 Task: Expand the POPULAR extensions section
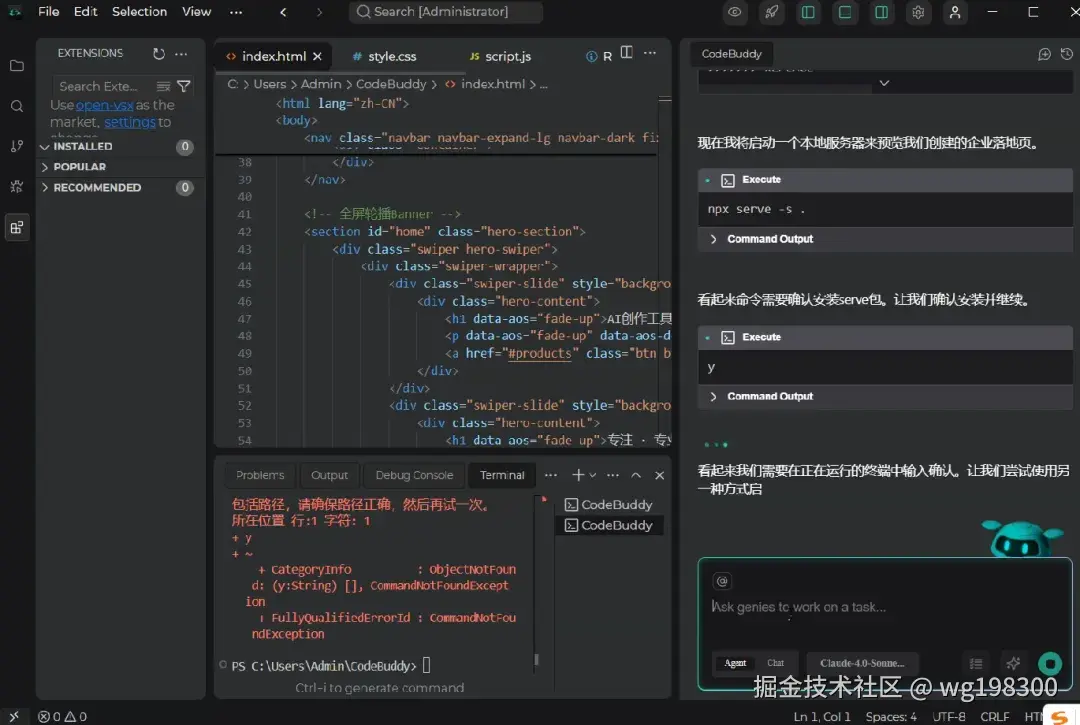80,167
